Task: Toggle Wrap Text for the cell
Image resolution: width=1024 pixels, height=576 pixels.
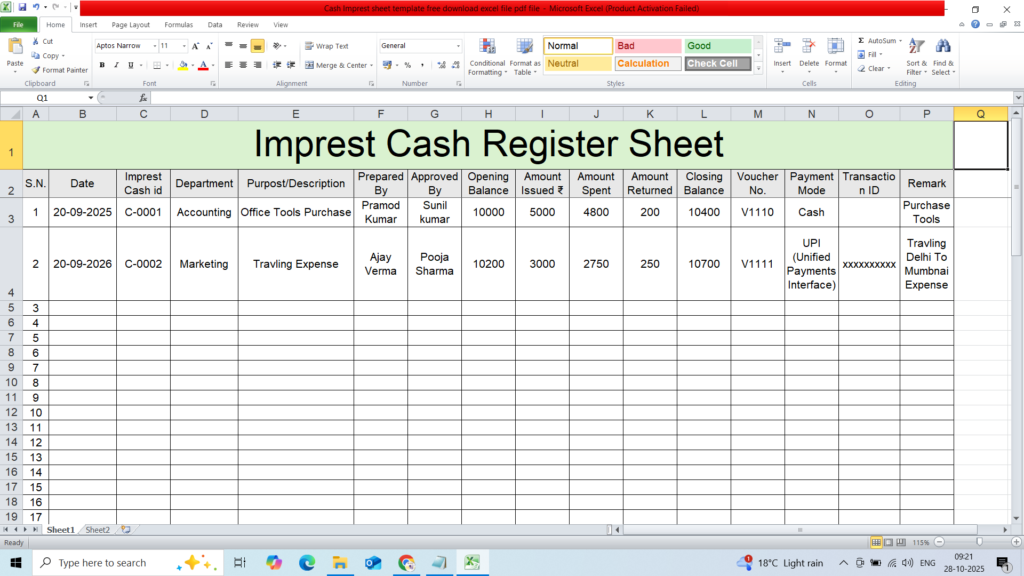Action: [326, 46]
